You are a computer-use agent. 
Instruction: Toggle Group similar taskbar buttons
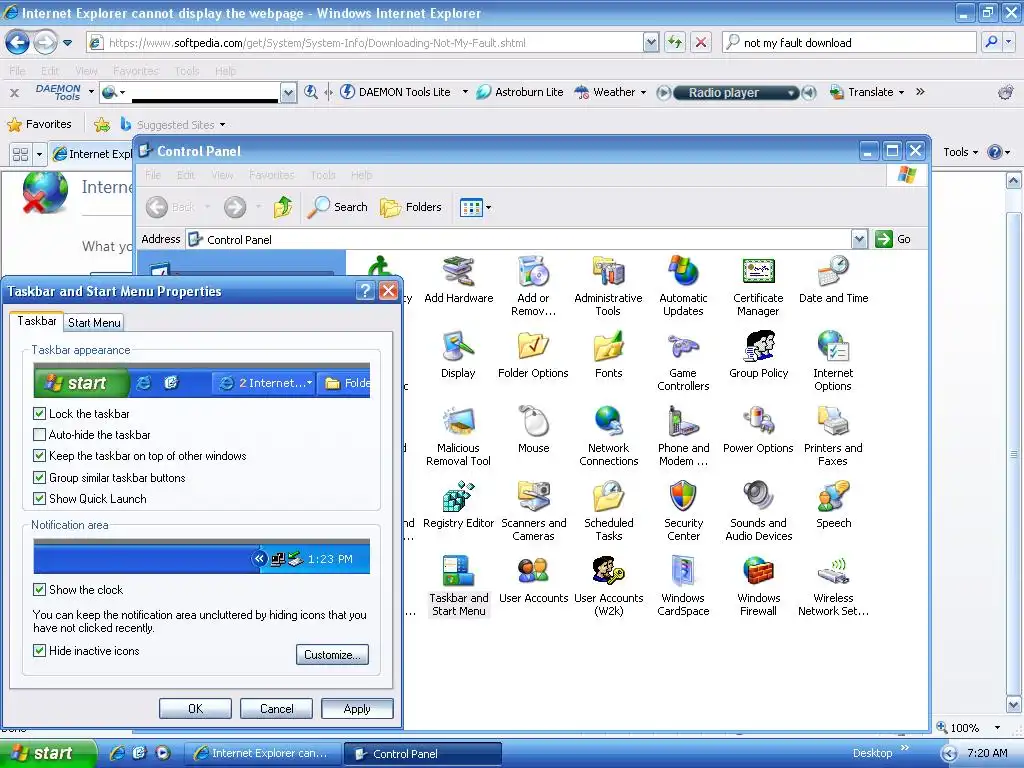[x=39, y=477]
